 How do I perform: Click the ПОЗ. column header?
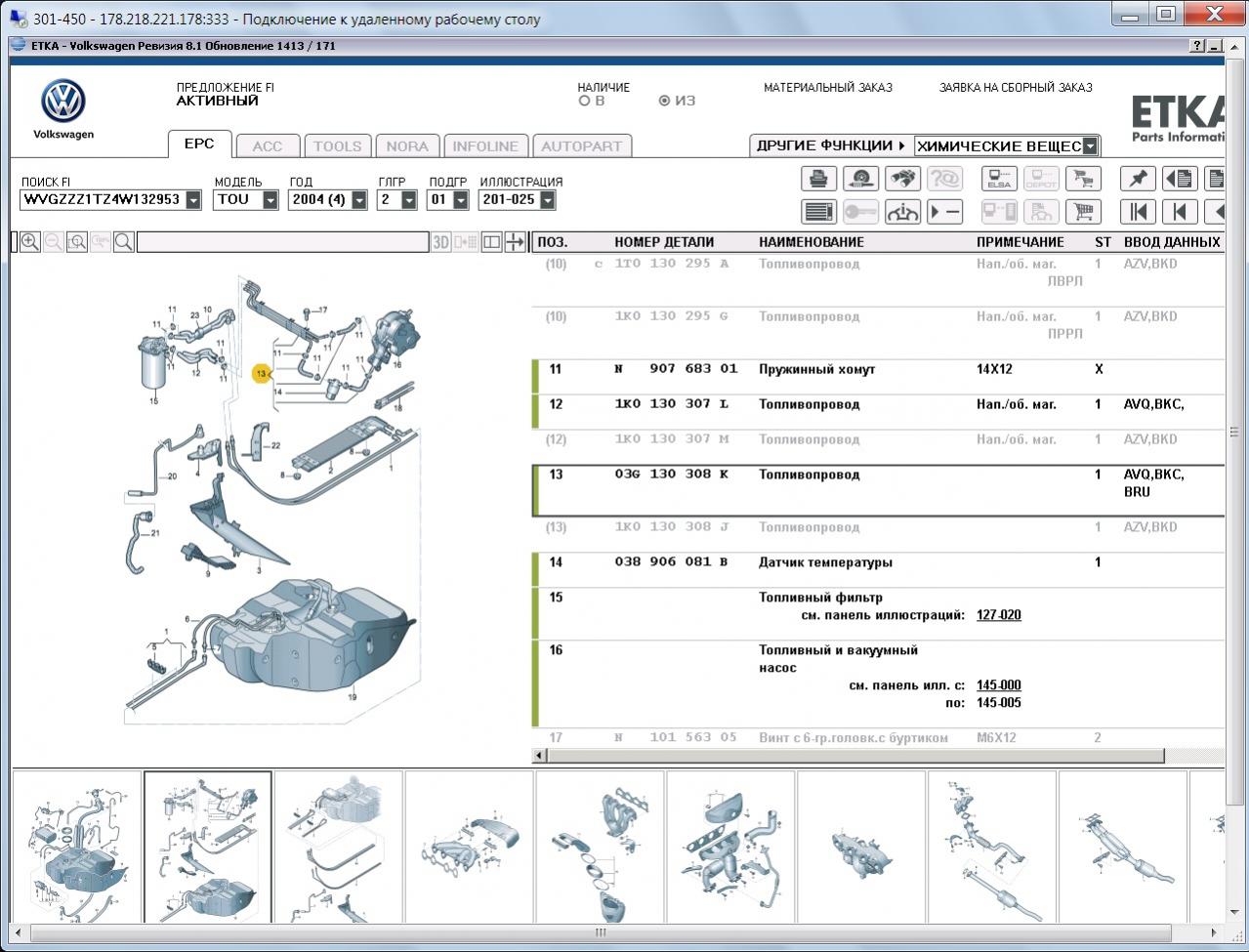point(553,242)
